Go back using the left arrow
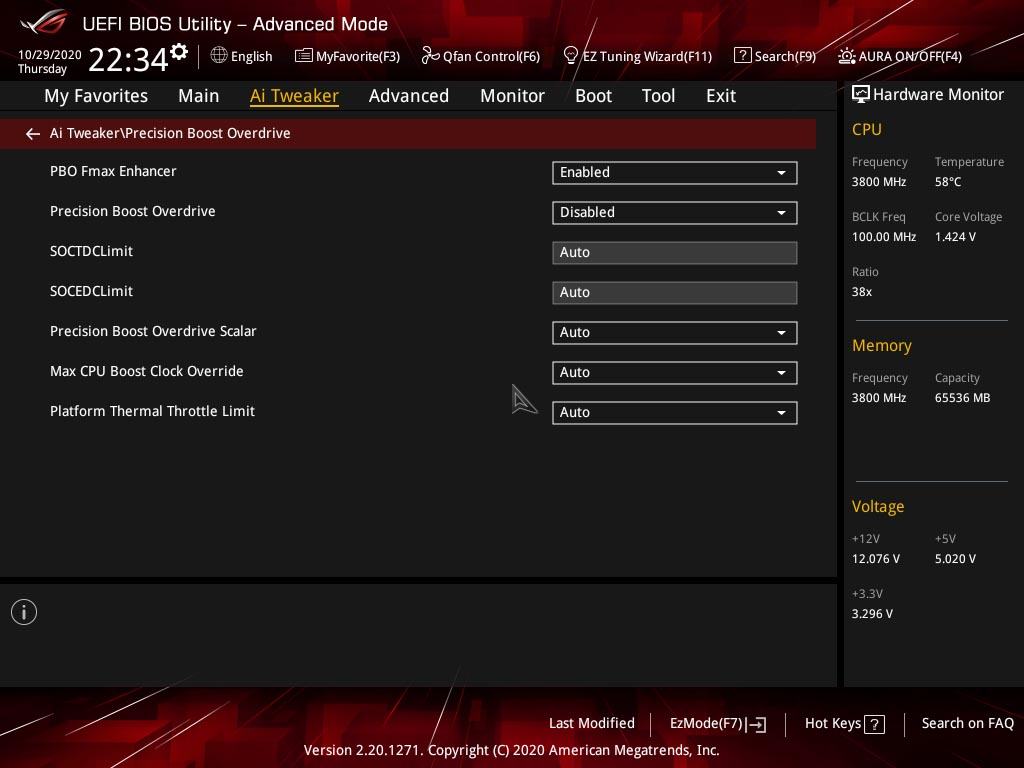Screen dimensions: 1024x768 pos(33,134)
